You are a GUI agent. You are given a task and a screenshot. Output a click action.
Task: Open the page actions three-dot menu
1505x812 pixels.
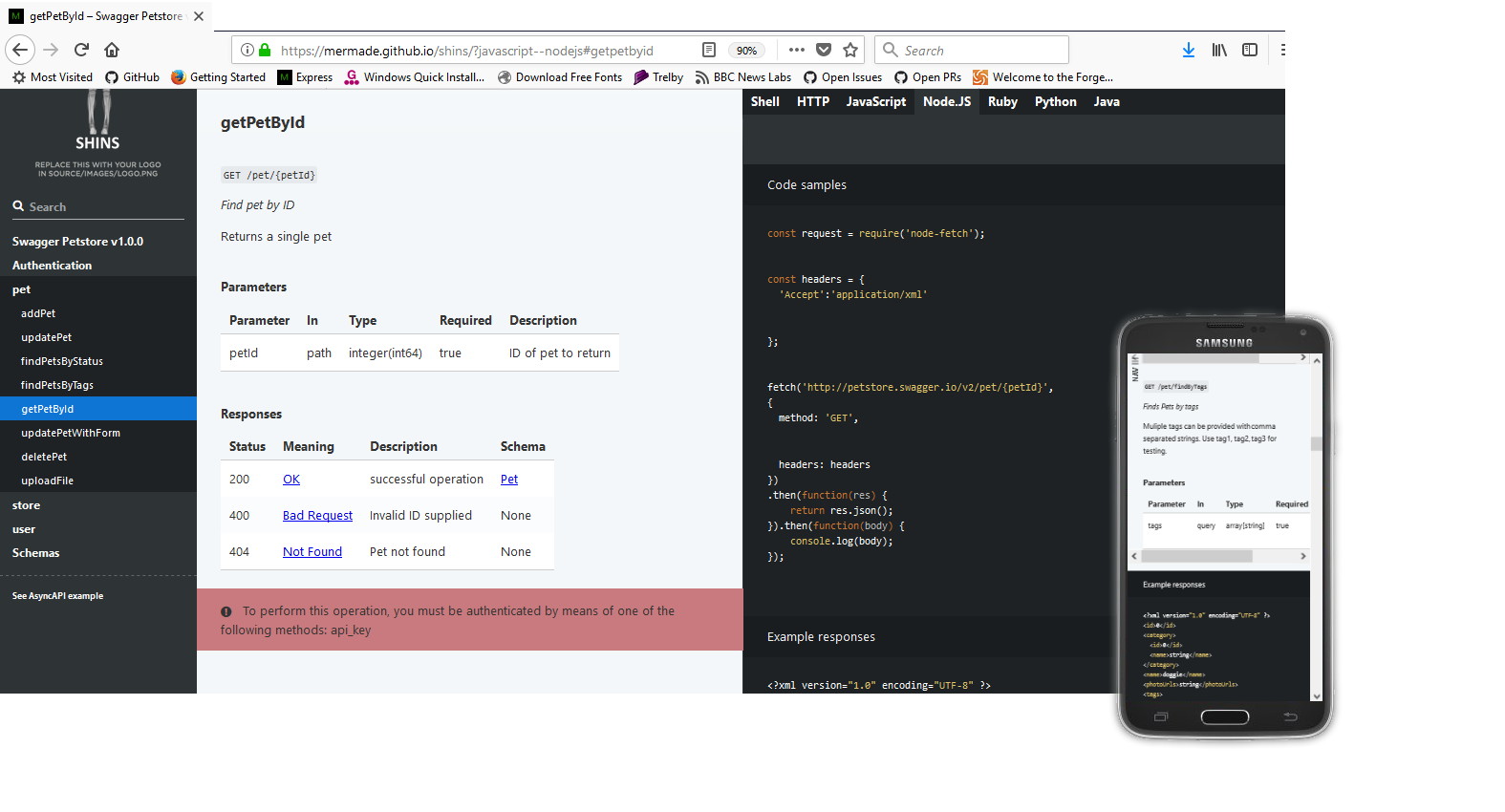pyautogui.click(x=797, y=50)
